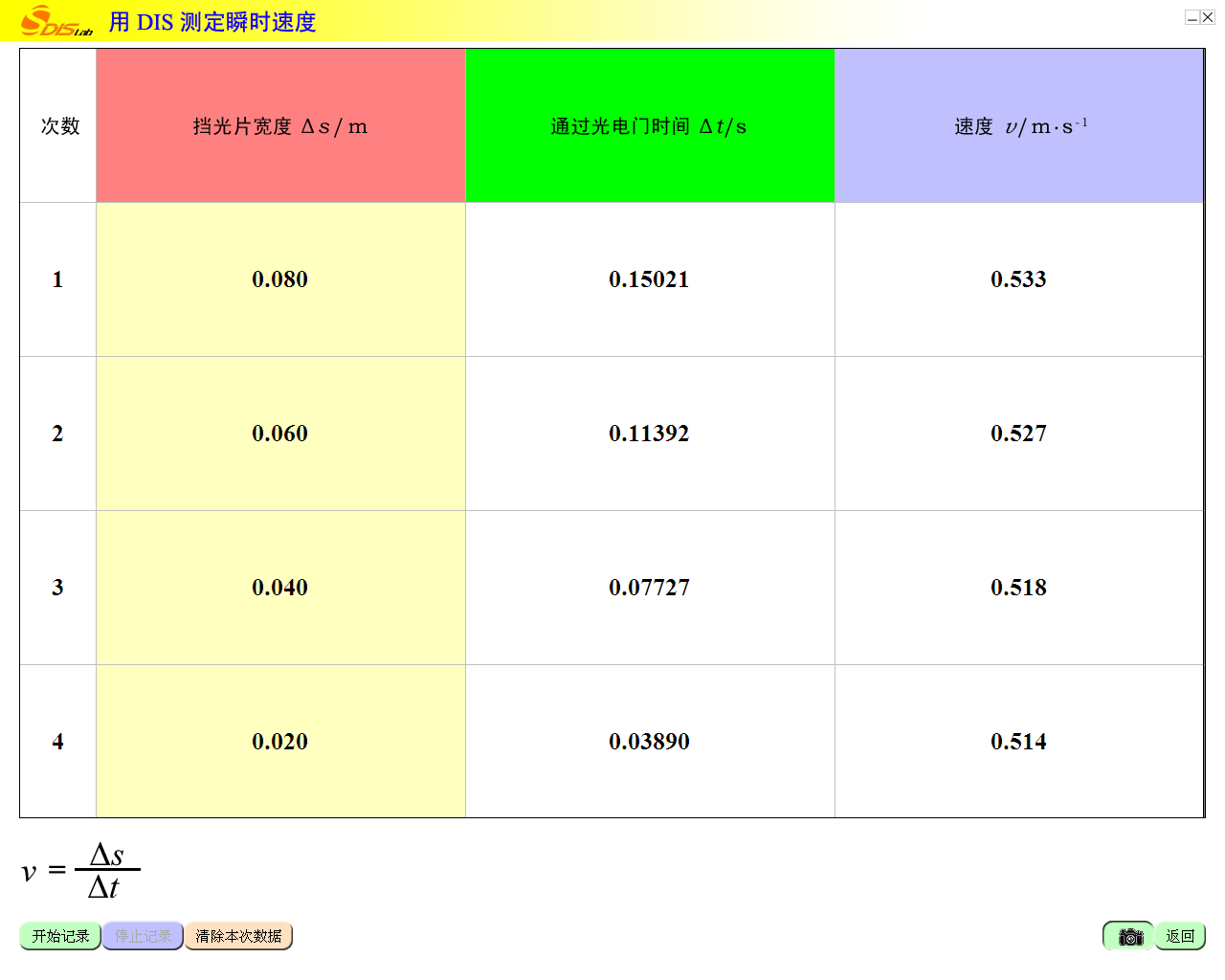Select the red 挡光片宽度 Δs/m column header
The image size is (1225, 980).
point(280,126)
